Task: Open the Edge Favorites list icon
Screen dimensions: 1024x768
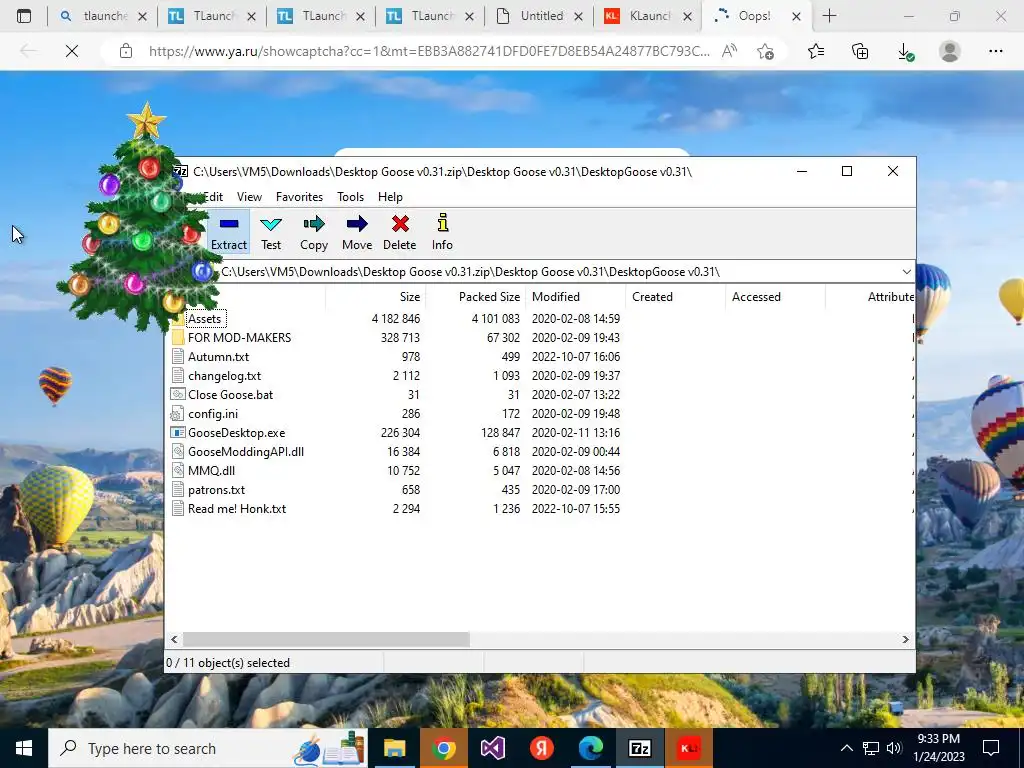Action: pos(816,51)
